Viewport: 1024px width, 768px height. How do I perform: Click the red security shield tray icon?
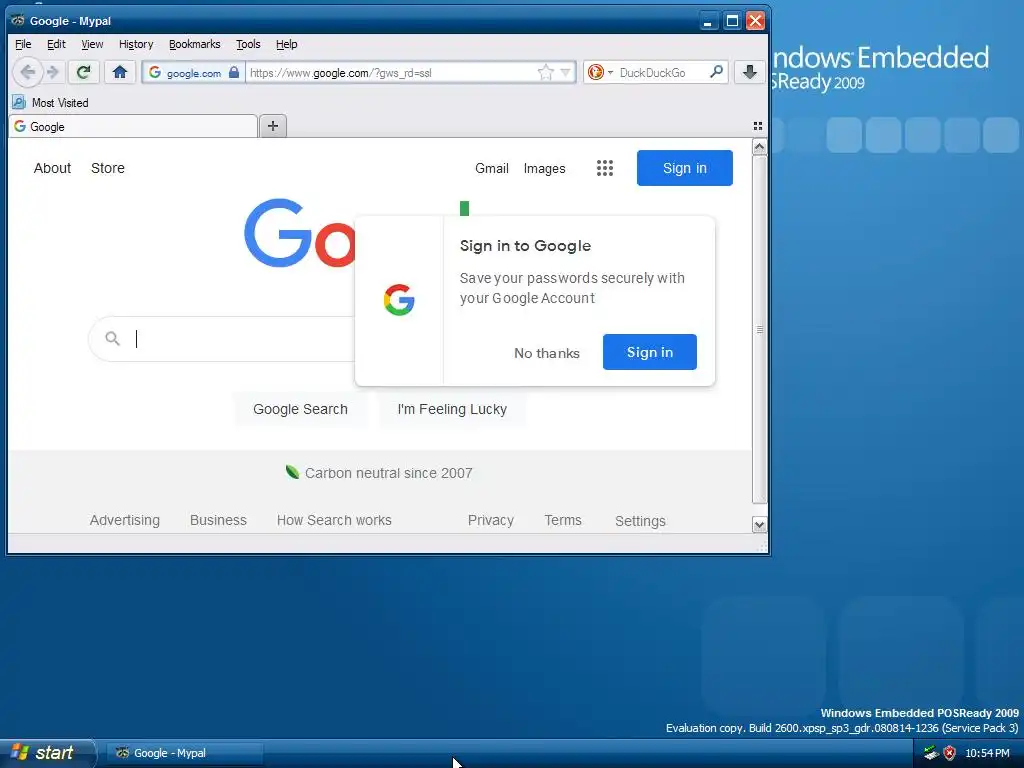[950, 753]
